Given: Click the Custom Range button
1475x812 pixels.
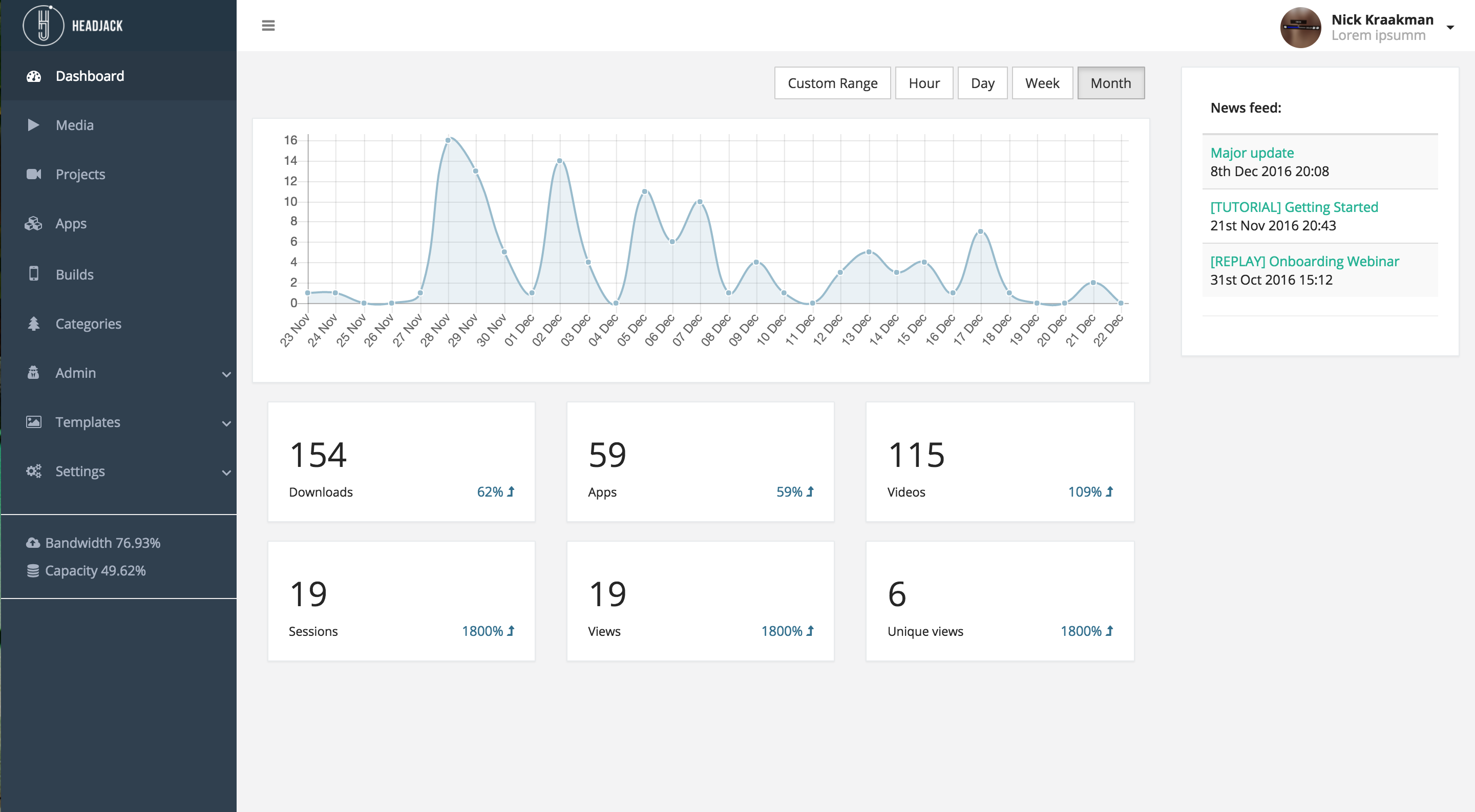Looking at the screenshot, I should (832, 83).
